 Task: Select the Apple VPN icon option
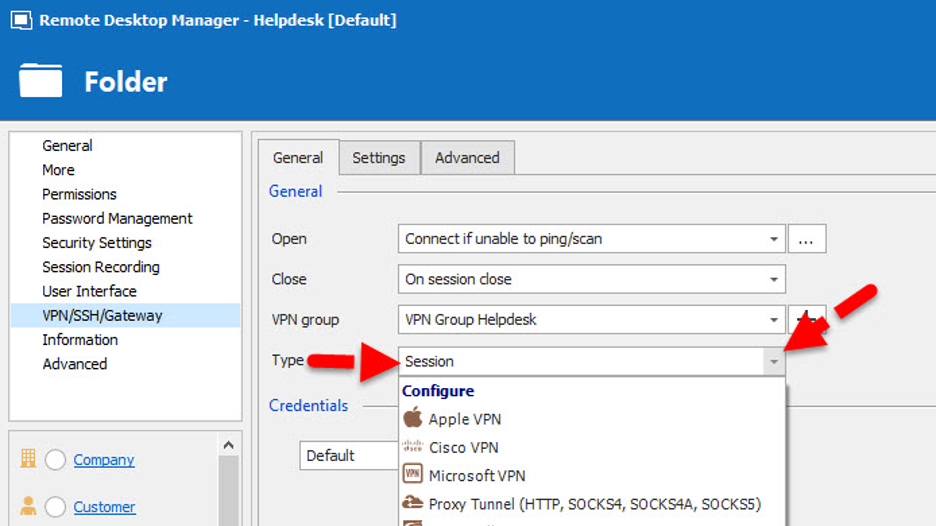coord(413,418)
